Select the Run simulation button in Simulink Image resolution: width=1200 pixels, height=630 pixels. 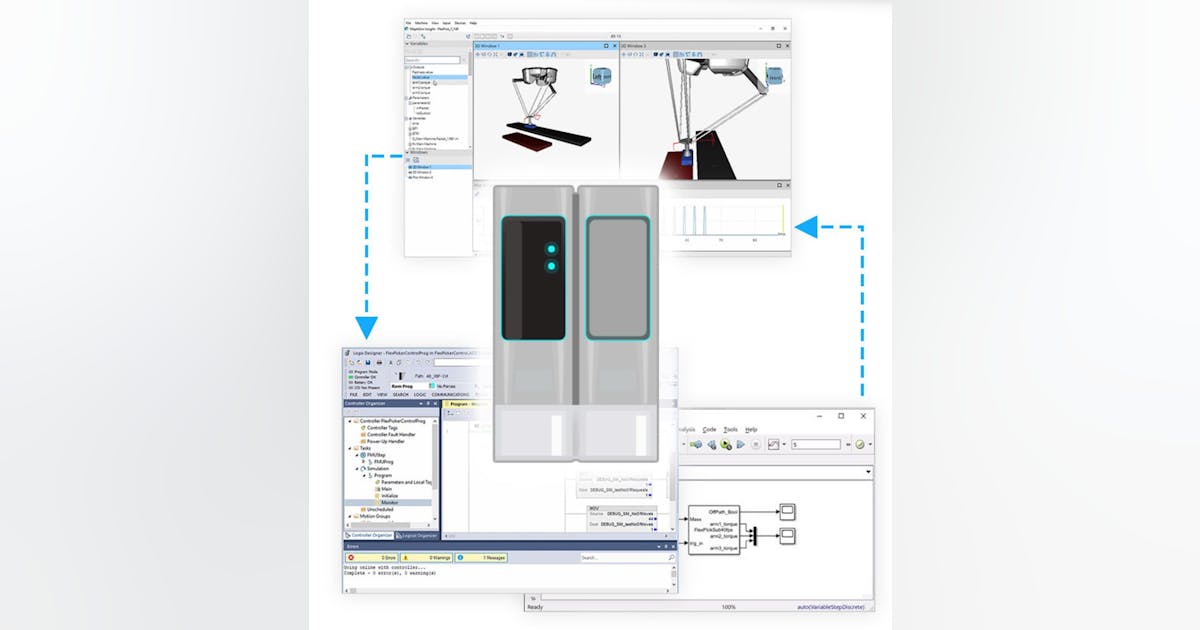(x=726, y=444)
